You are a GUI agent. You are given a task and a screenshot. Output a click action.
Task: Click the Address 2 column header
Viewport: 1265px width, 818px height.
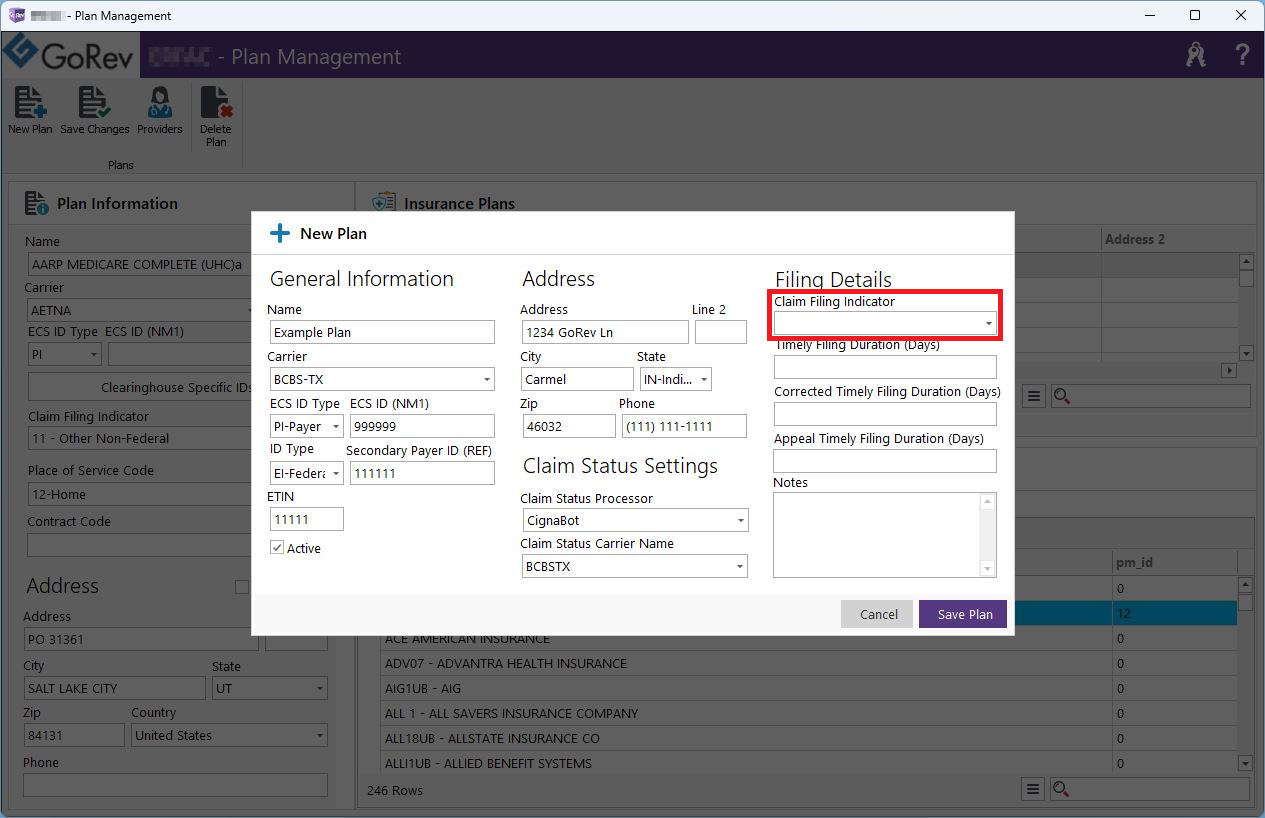[1169, 239]
